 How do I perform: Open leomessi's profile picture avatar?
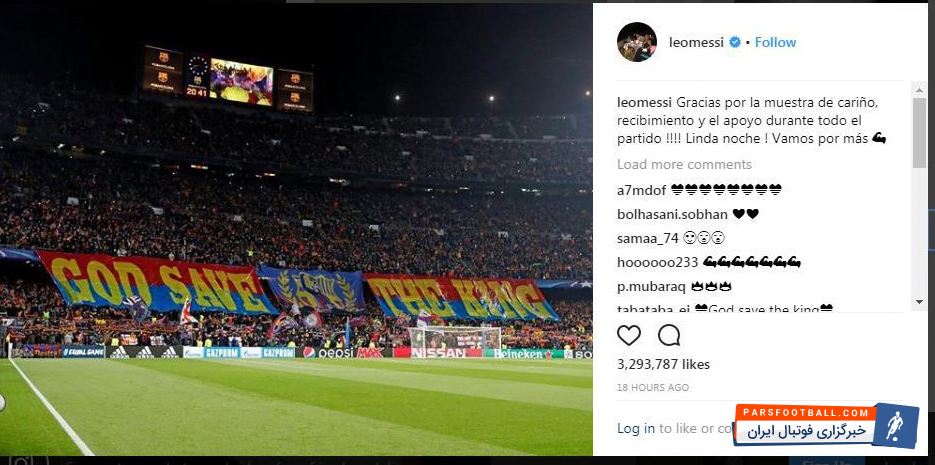pos(637,42)
